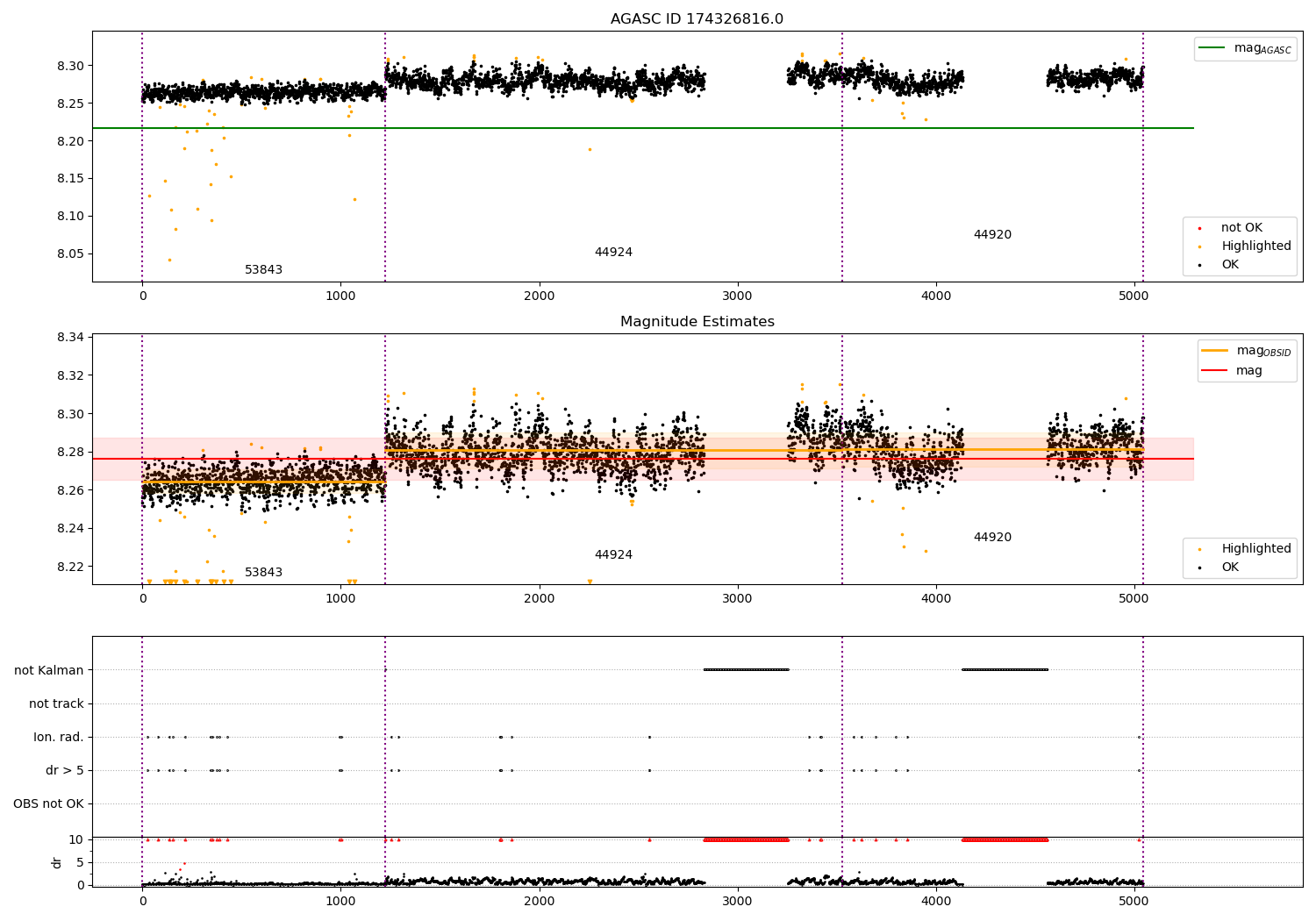Click the 44920 label in the middle plot
The height and width of the screenshot is (921, 1316).
992,538
